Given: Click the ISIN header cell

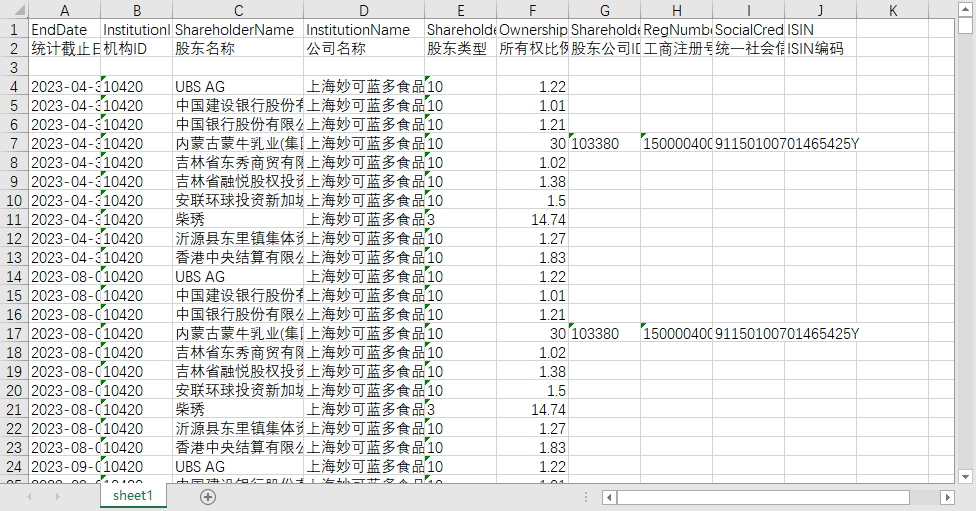Looking at the screenshot, I should (820, 29).
